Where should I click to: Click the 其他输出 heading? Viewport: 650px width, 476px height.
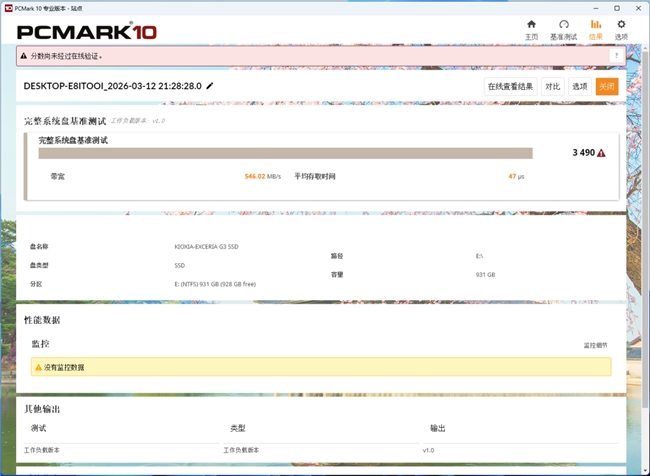point(42,409)
